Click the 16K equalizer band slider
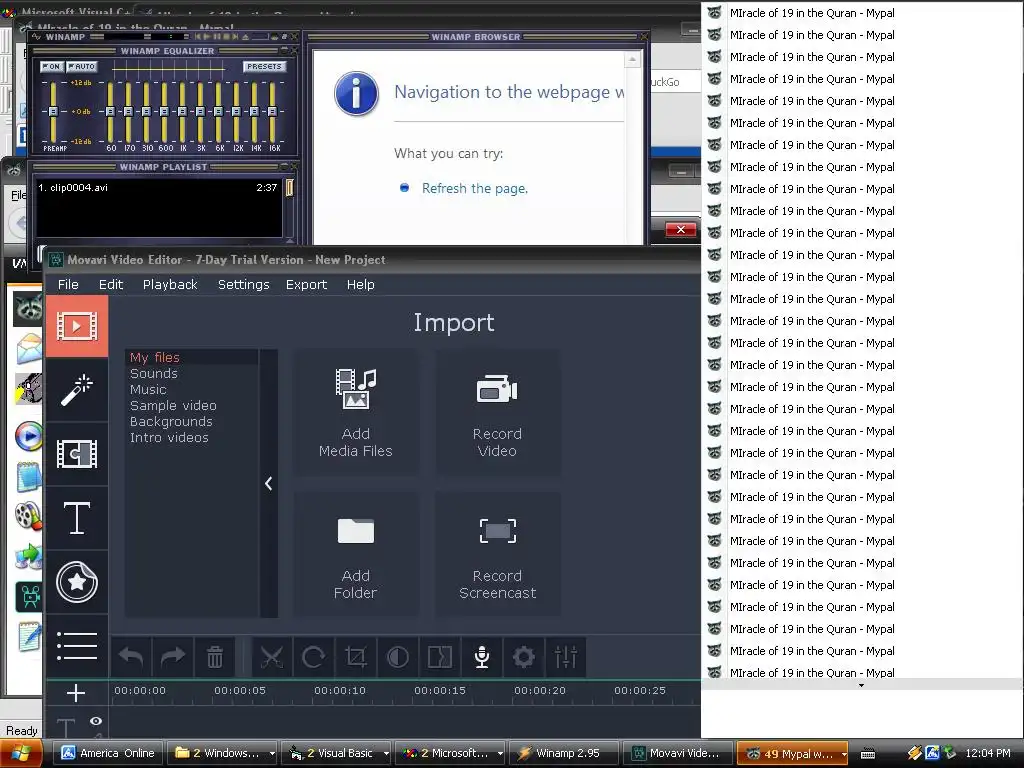 point(273,112)
